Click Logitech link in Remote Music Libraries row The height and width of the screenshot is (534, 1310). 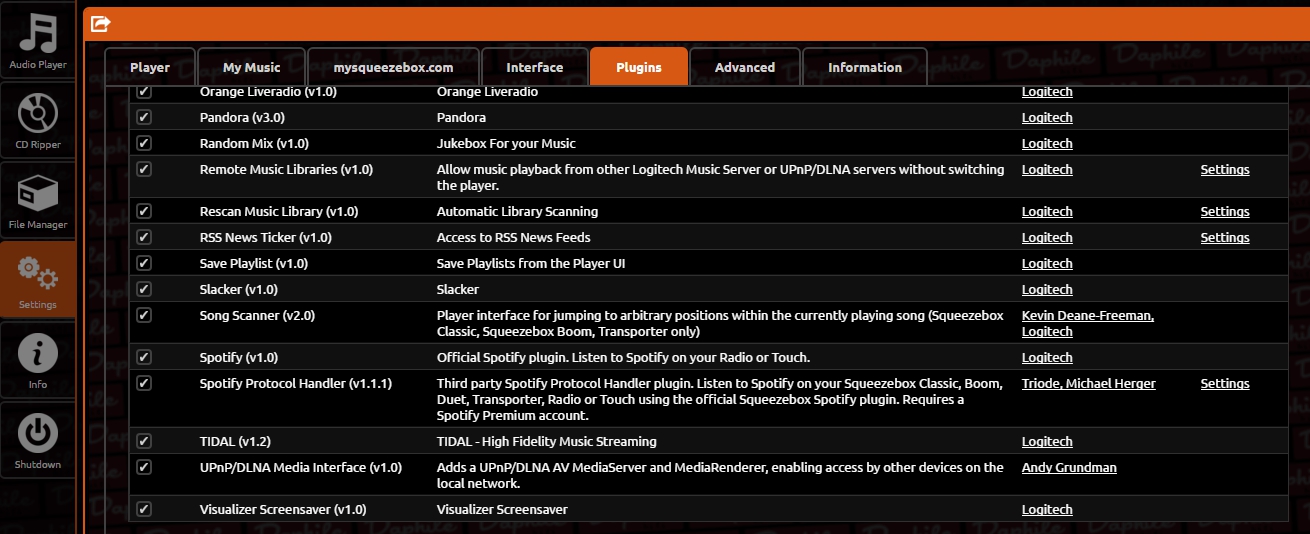click(x=1047, y=170)
